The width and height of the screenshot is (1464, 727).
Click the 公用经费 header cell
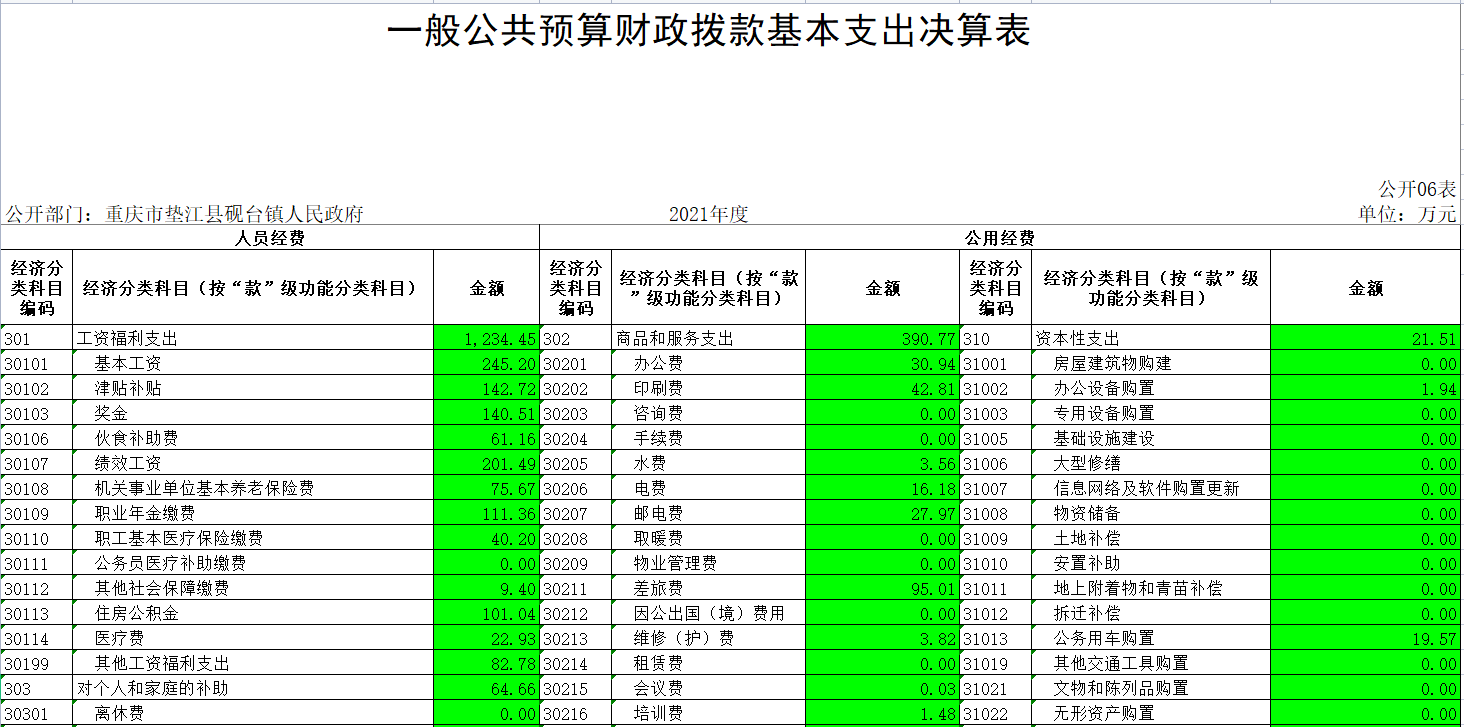pyautogui.click(x=1000, y=238)
